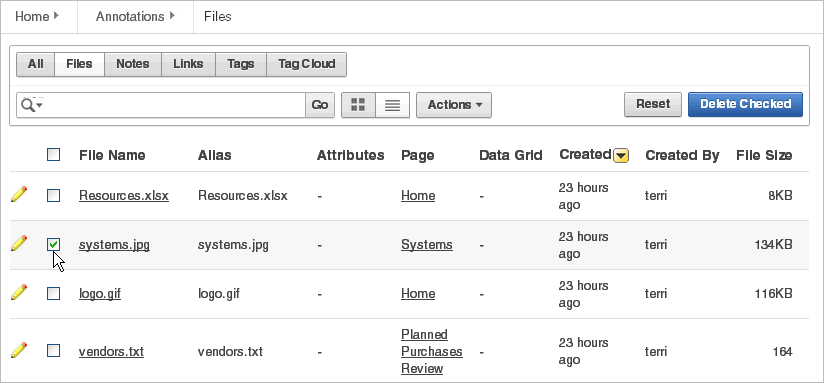Click the Delete Checked button
This screenshot has width=824, height=383.
745,104
